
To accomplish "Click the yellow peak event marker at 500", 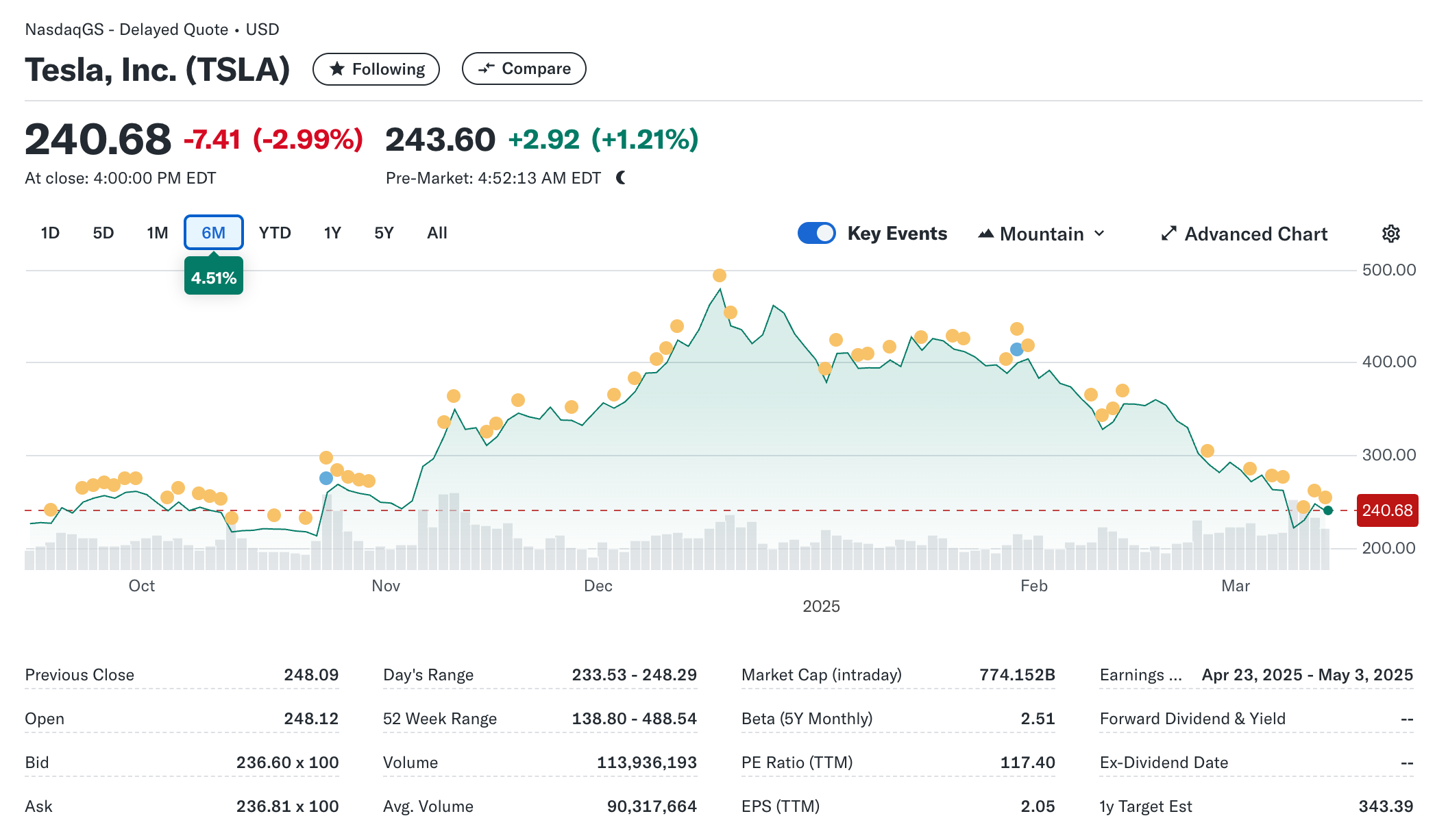I will (719, 275).
